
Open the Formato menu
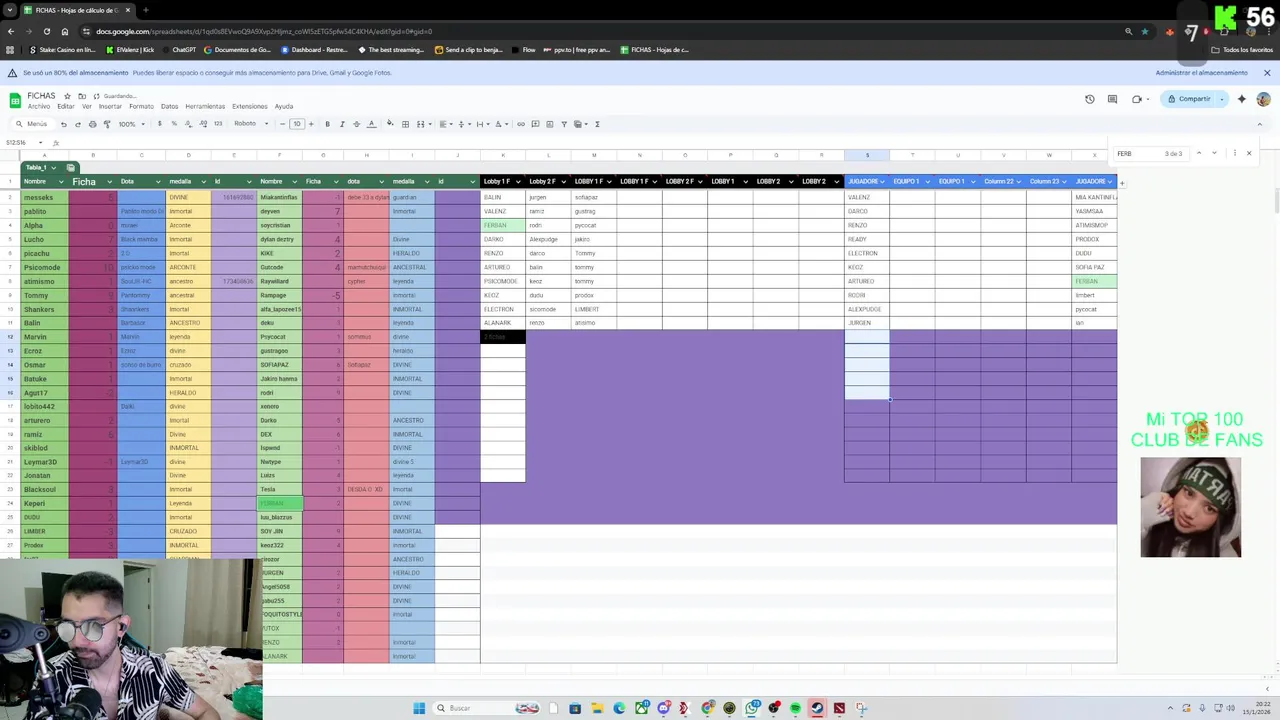(x=141, y=106)
